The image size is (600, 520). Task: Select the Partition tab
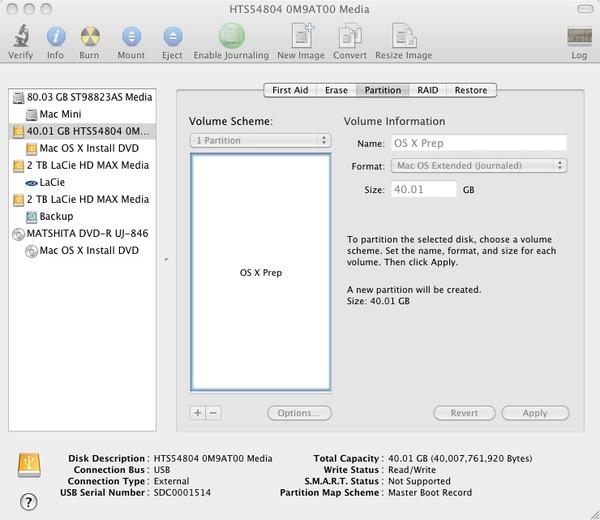[x=383, y=90]
